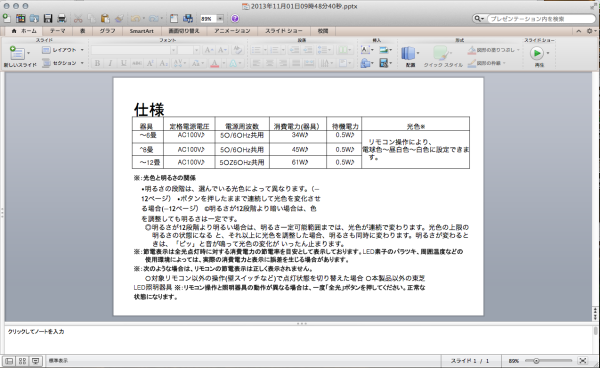Viewport: 600px width, 368px height.
Task: Click the slideshow view icon in status bar
Action: click(x=36, y=361)
